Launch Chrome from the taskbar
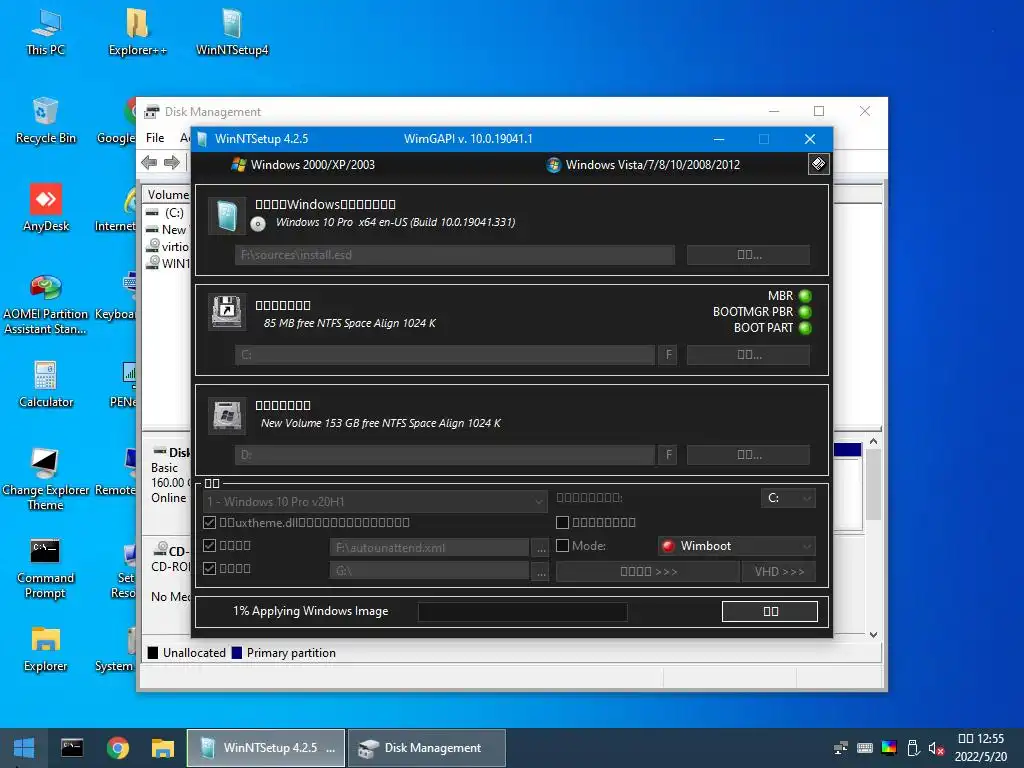The image size is (1024, 768). [x=118, y=748]
